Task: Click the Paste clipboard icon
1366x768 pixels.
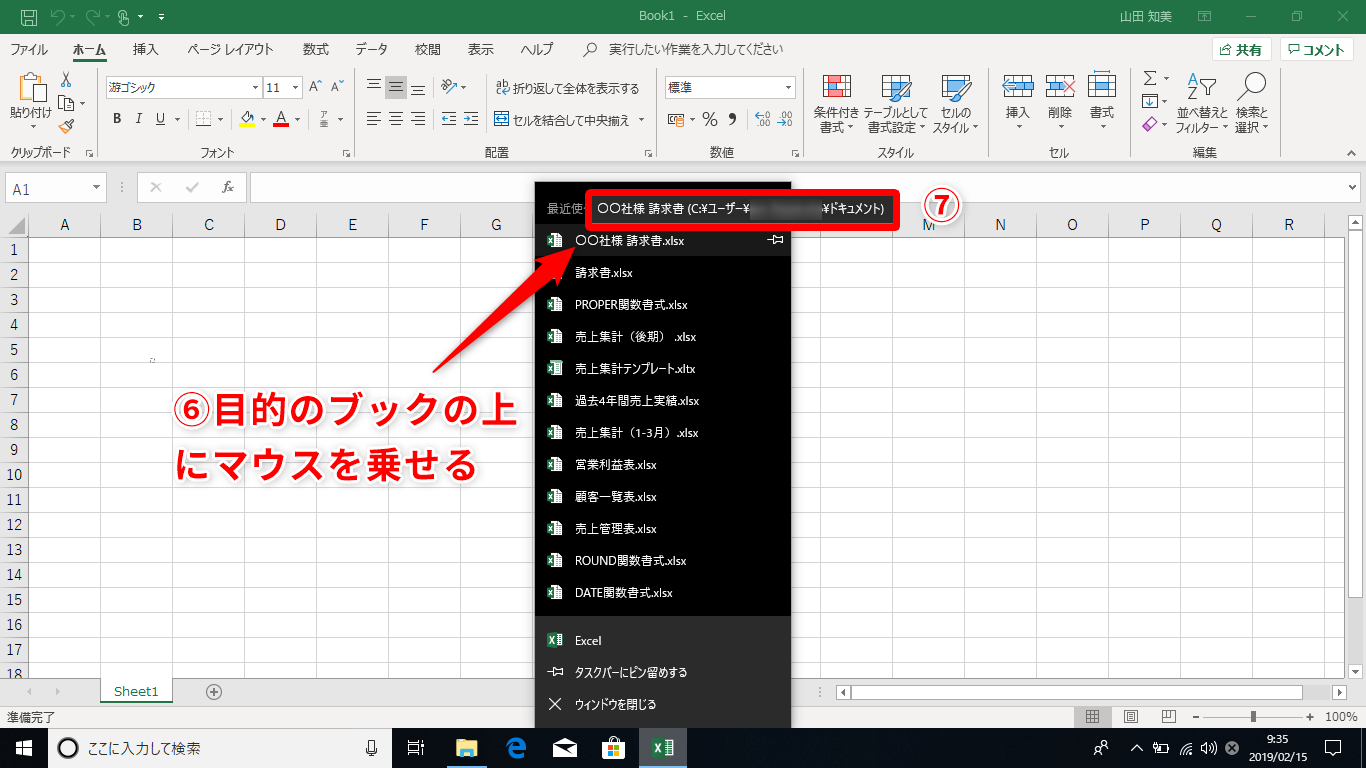Action: pos(31,88)
